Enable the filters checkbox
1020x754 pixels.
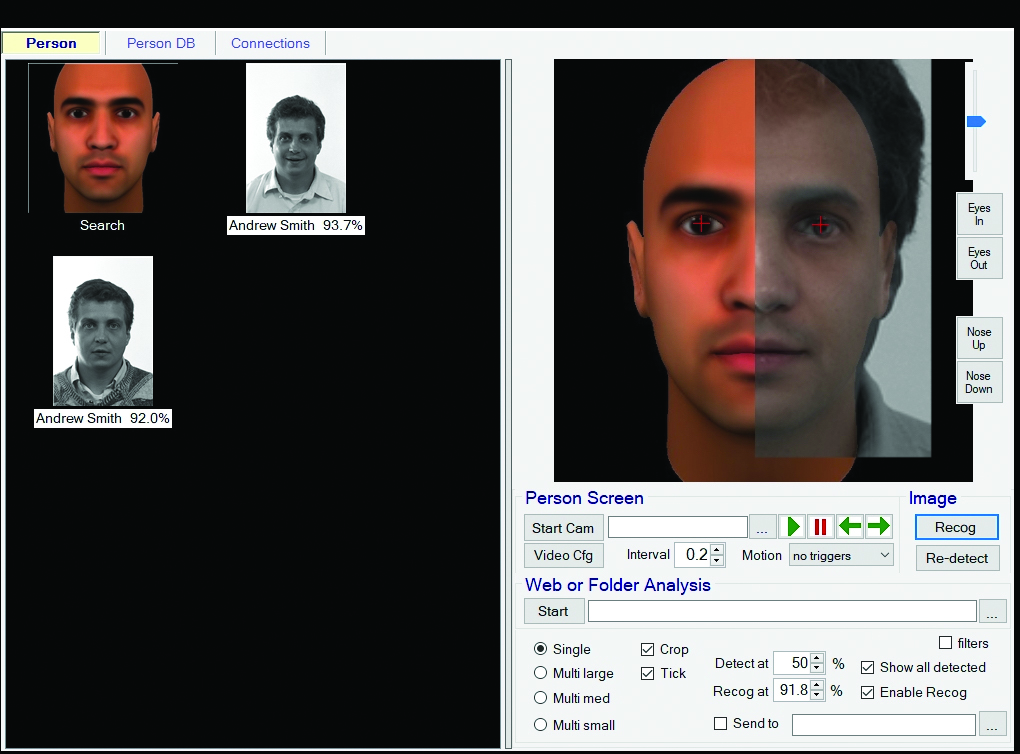[946, 643]
